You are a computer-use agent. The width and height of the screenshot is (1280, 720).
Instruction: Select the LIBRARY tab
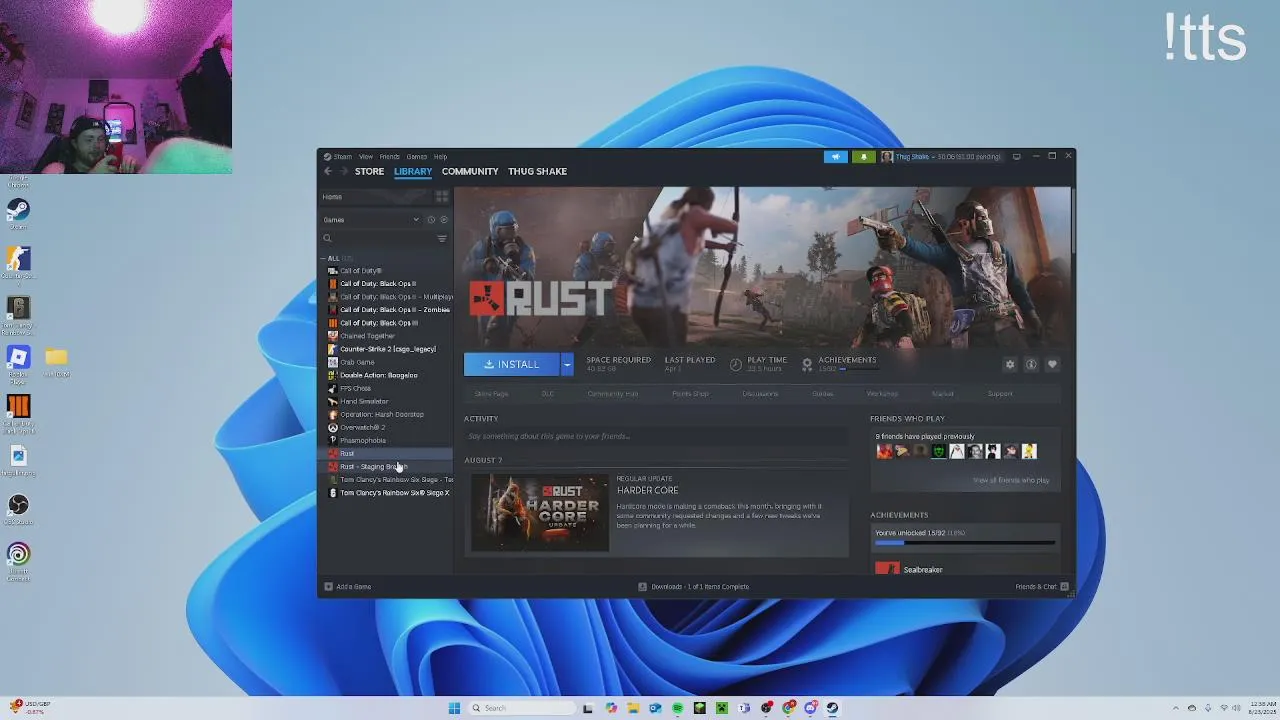click(x=413, y=171)
